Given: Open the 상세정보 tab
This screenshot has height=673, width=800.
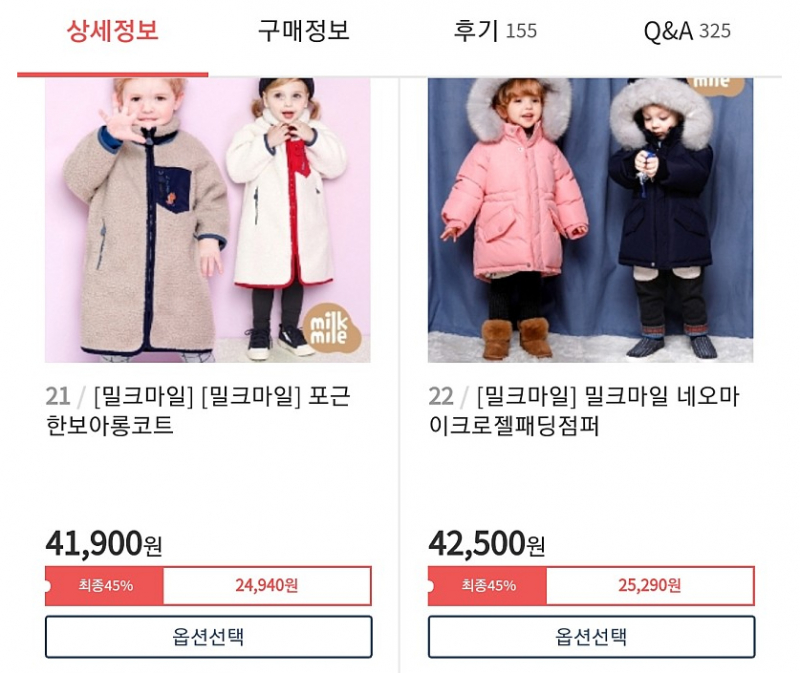Looking at the screenshot, I should 113,31.
